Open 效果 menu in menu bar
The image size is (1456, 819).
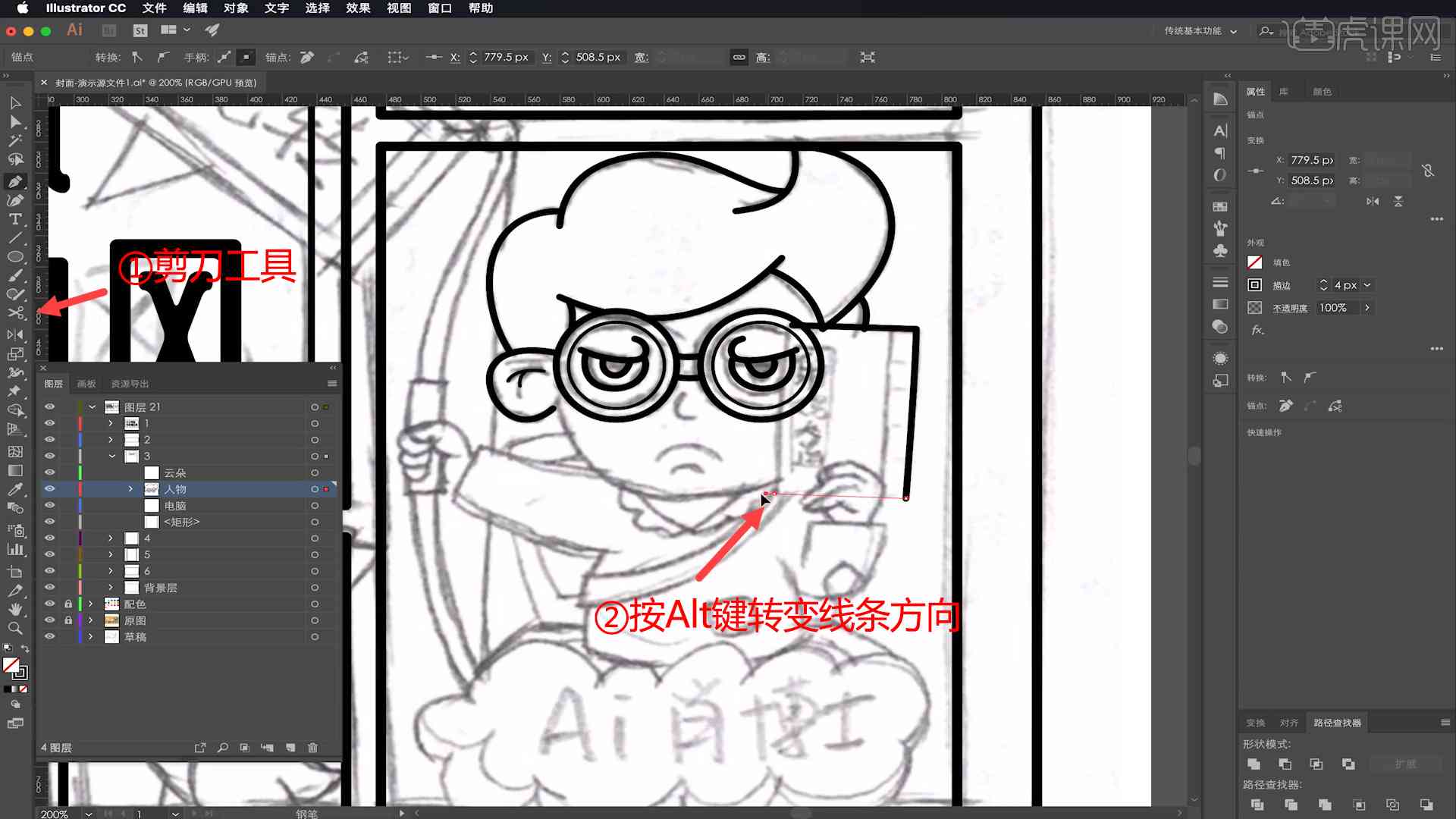tap(357, 8)
